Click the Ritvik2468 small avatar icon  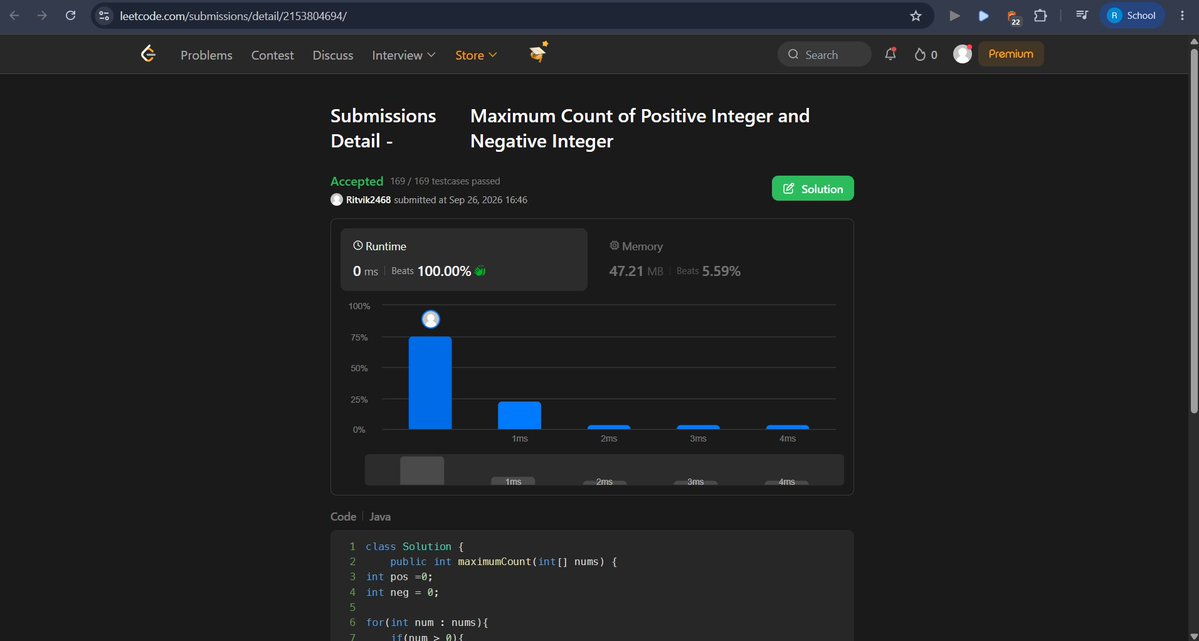(x=336, y=200)
